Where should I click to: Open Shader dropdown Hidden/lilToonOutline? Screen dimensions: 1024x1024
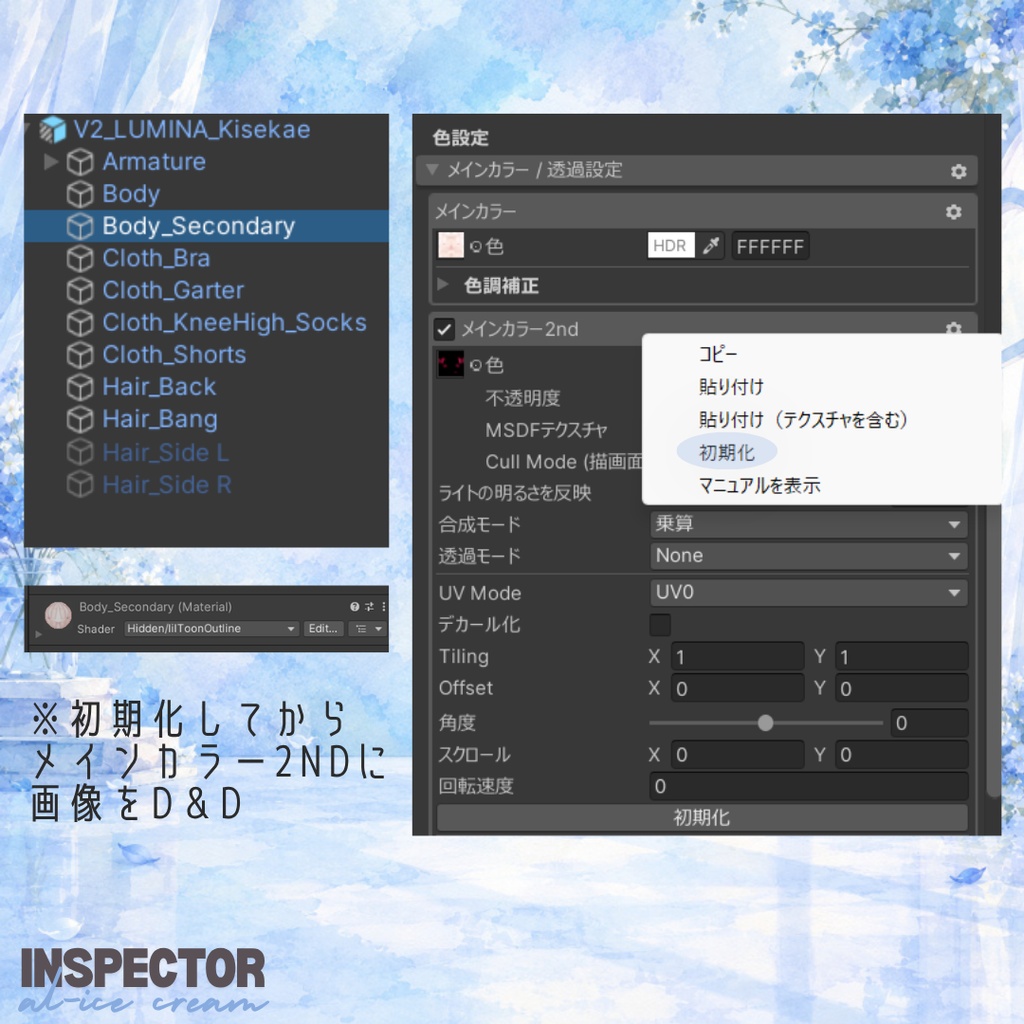point(211,628)
